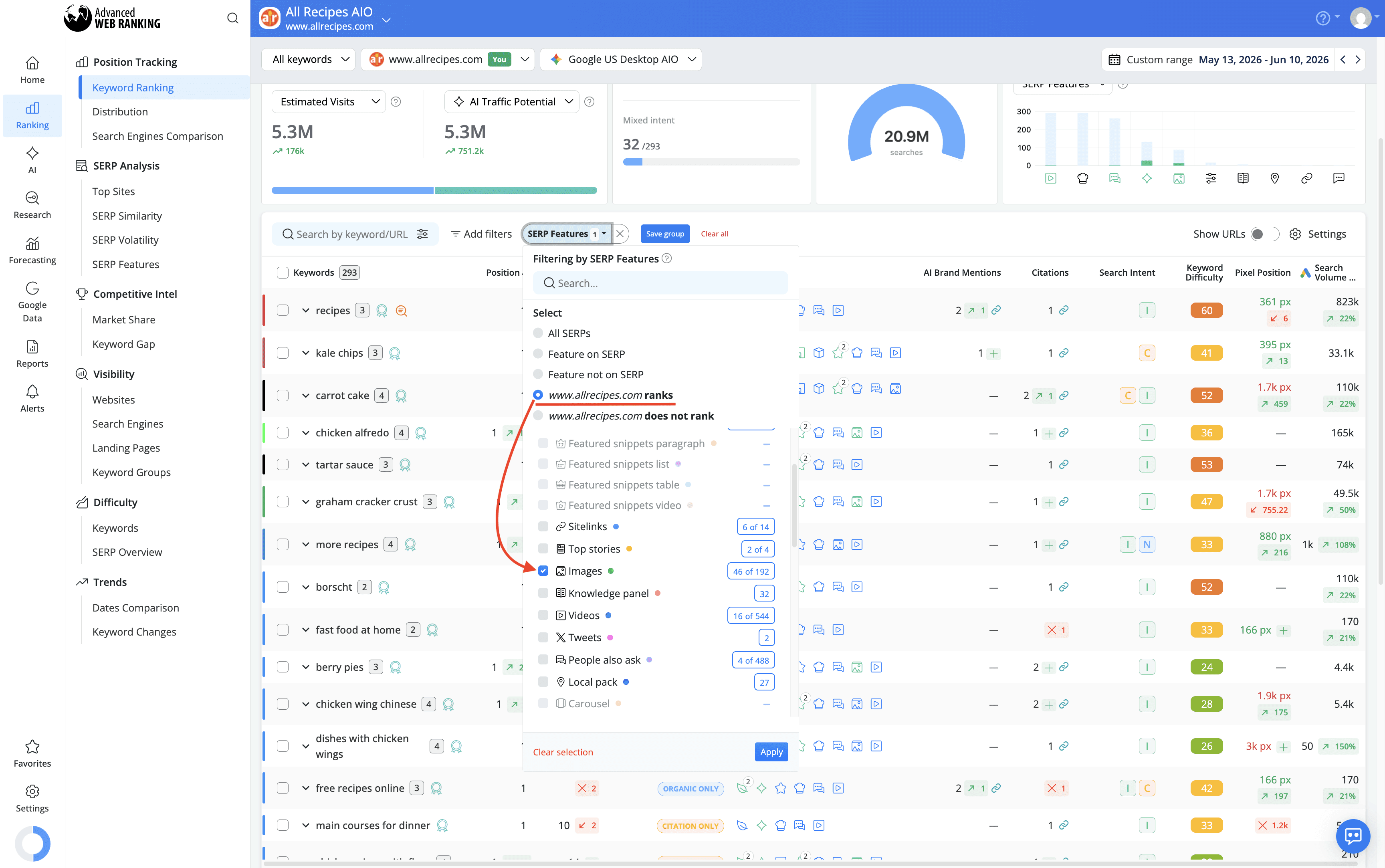
Task: Open the live chat widget
Action: pos(1353,836)
